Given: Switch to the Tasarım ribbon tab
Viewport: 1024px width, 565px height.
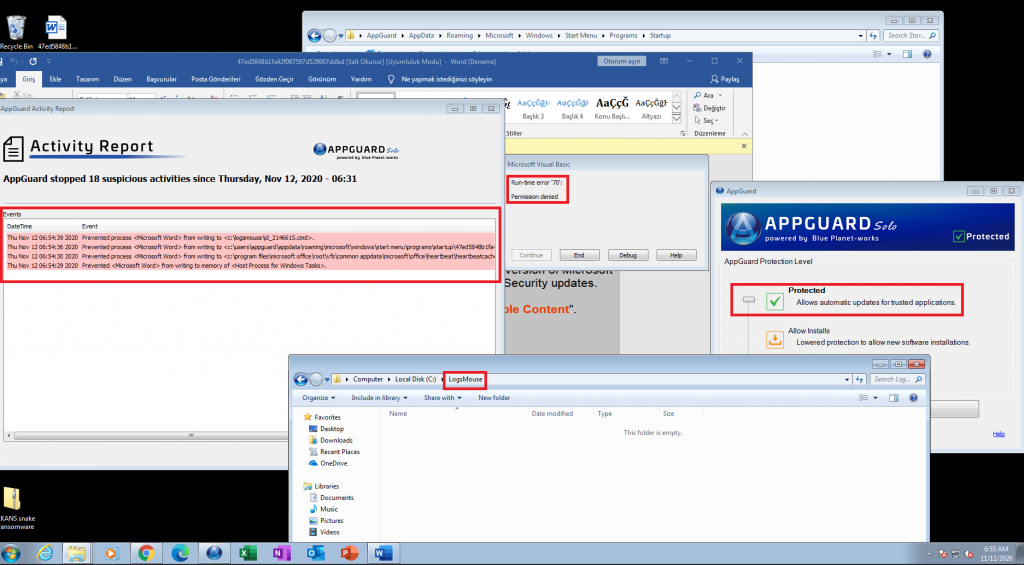Looking at the screenshot, I should click(x=88, y=79).
